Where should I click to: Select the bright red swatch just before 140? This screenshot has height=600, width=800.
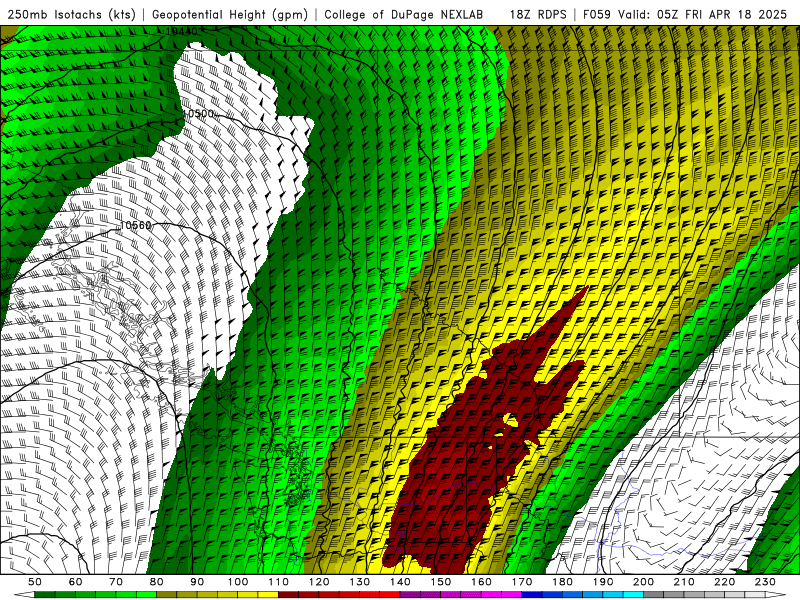[390, 595]
